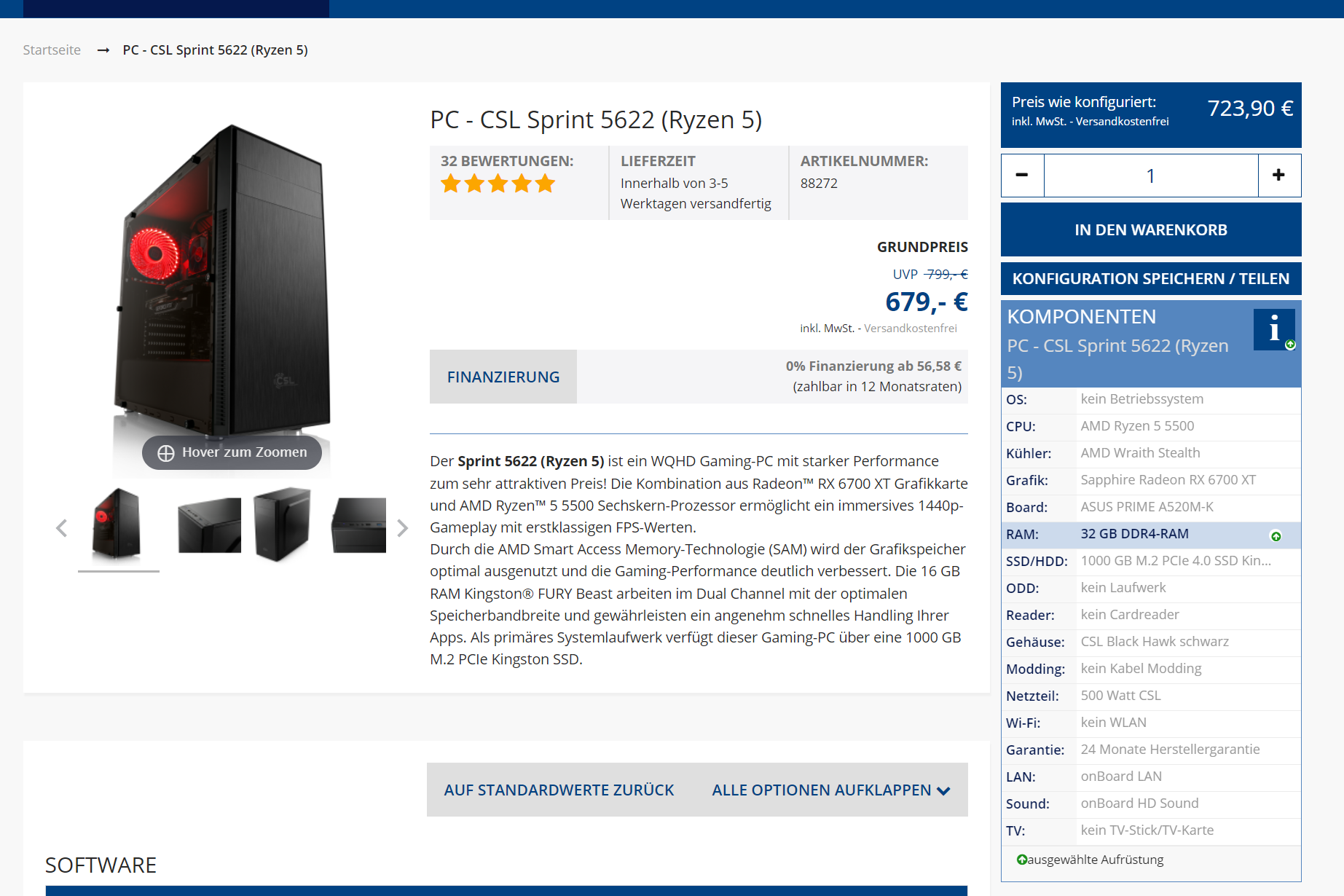
Task: Add the PC to the Warenkorb
Action: pyautogui.click(x=1151, y=229)
